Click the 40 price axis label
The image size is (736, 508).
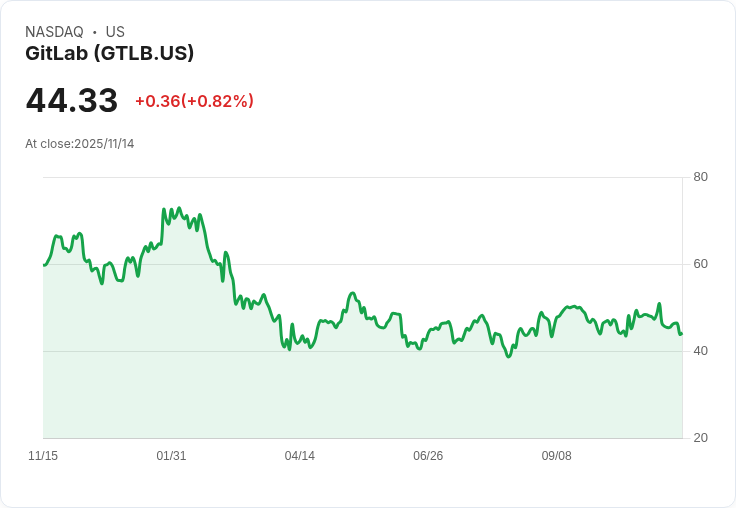click(x=700, y=351)
